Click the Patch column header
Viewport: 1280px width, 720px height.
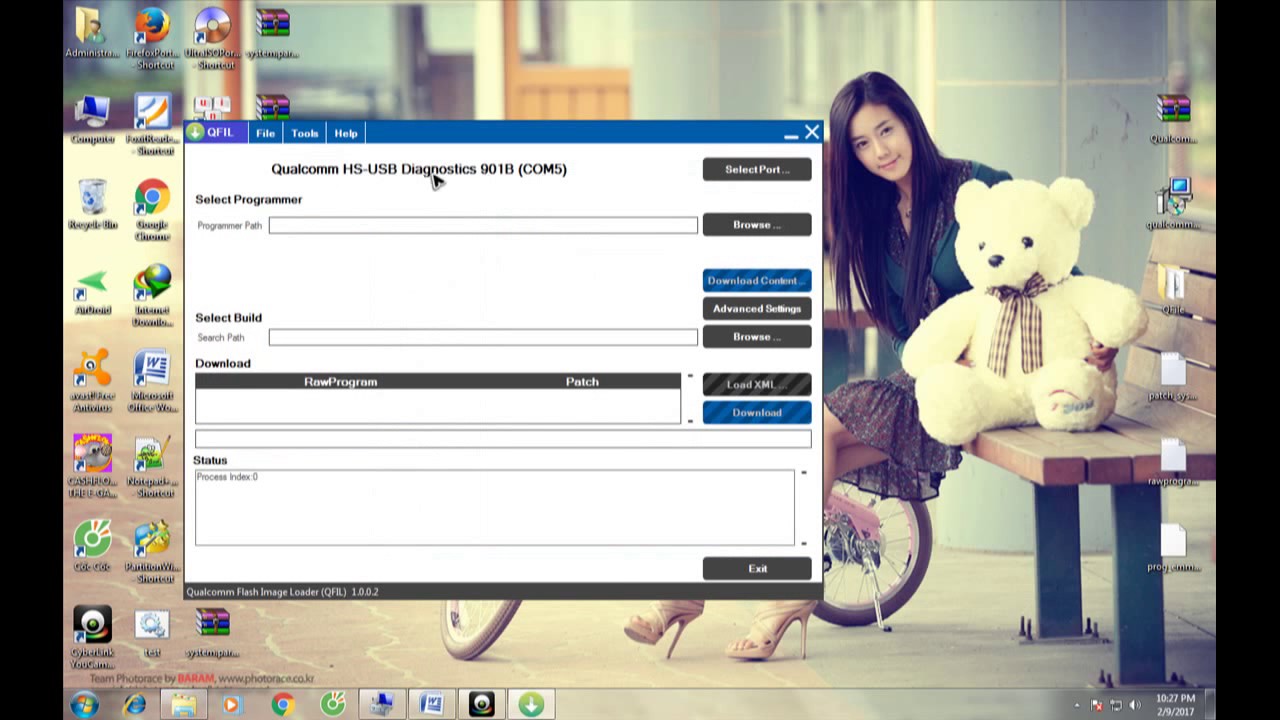[582, 381]
